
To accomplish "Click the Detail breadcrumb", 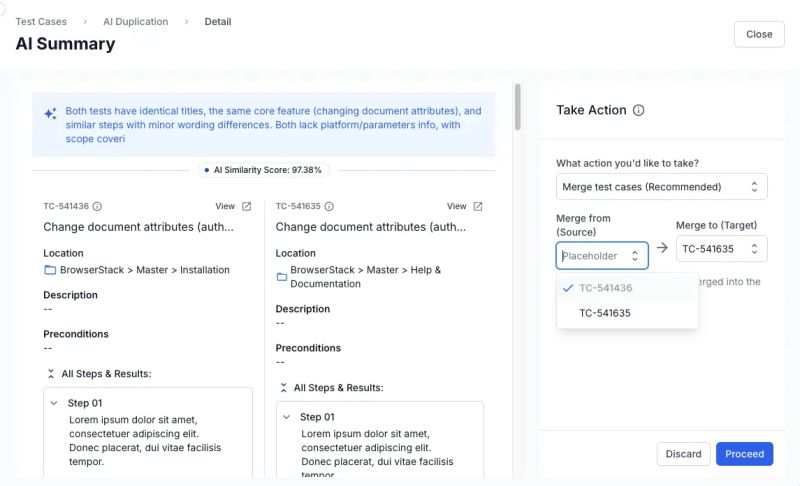I will tap(218, 21).
